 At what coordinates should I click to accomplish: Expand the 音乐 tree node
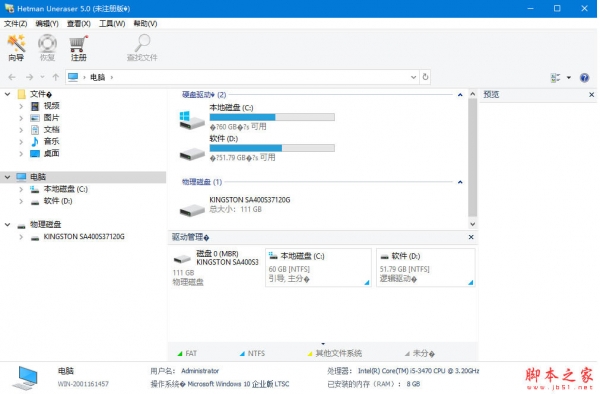[x=21, y=142]
